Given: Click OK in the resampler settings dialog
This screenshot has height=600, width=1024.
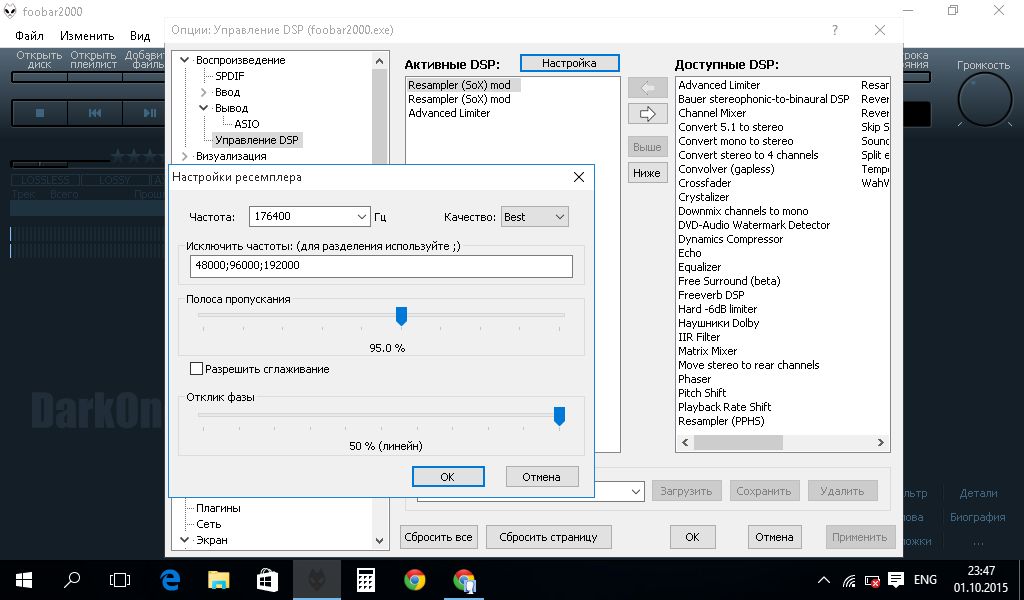Looking at the screenshot, I should [x=448, y=477].
